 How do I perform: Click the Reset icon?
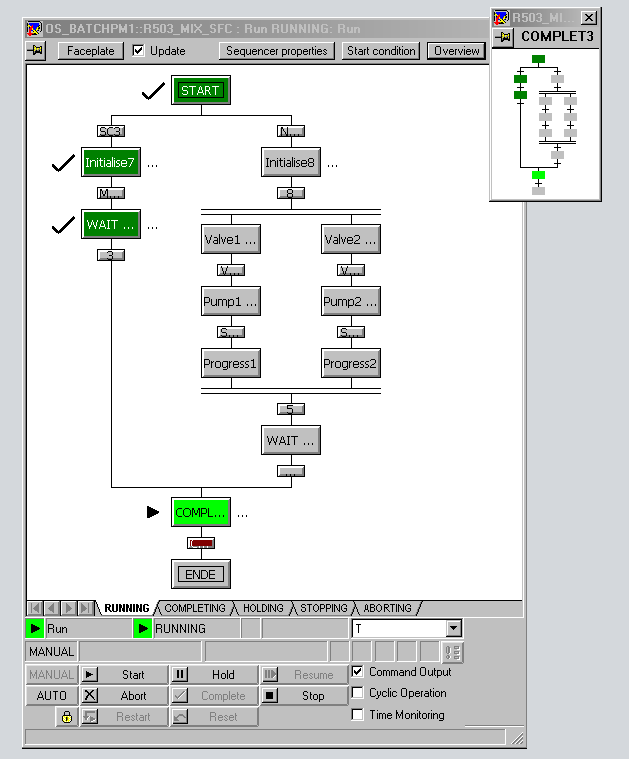coord(180,717)
